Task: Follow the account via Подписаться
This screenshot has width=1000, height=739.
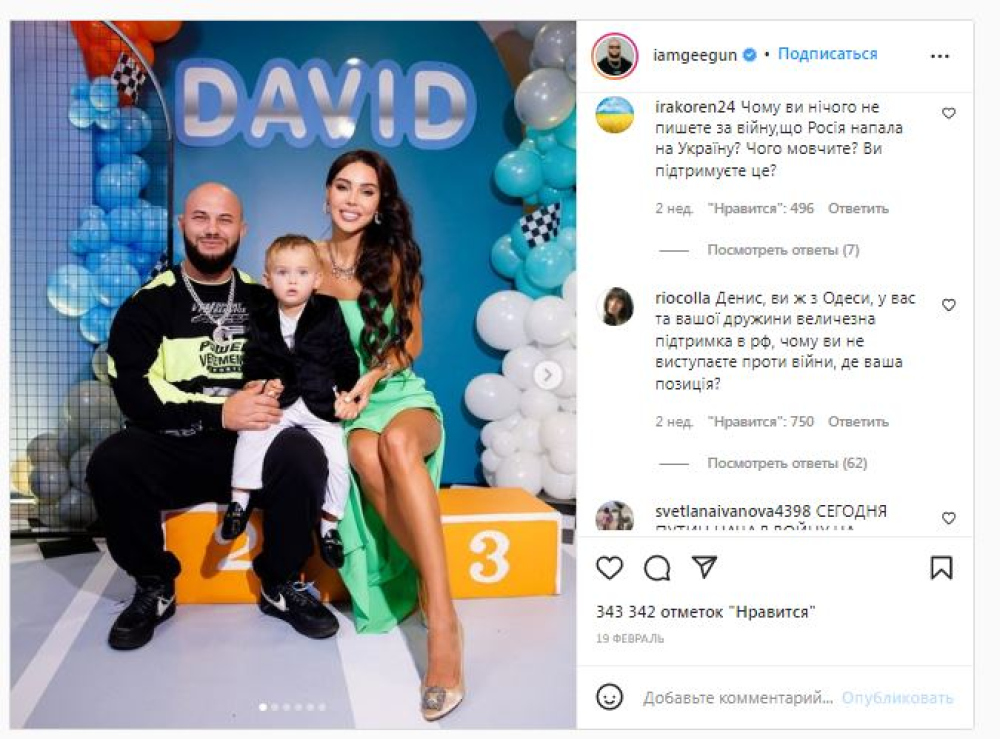Action: pos(827,54)
